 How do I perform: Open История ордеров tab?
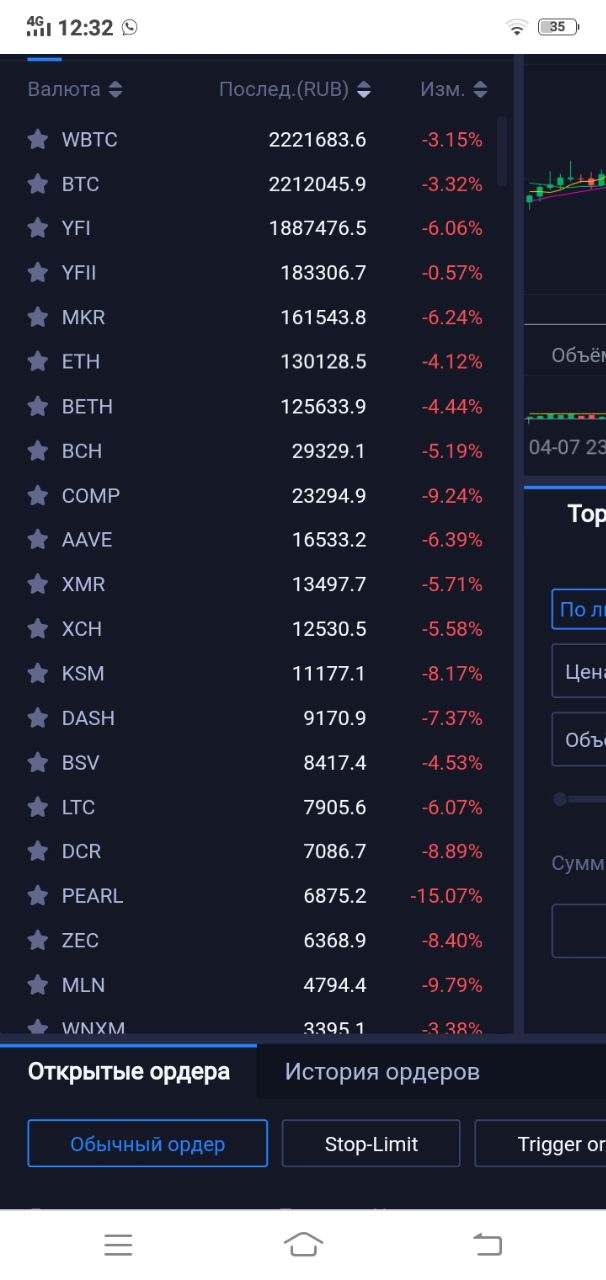(382, 1072)
